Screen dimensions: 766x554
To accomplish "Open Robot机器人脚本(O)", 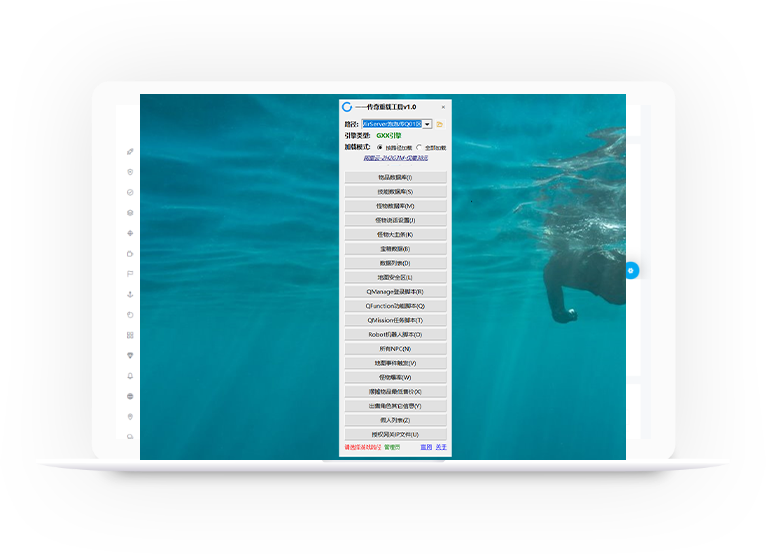I will 395,335.
